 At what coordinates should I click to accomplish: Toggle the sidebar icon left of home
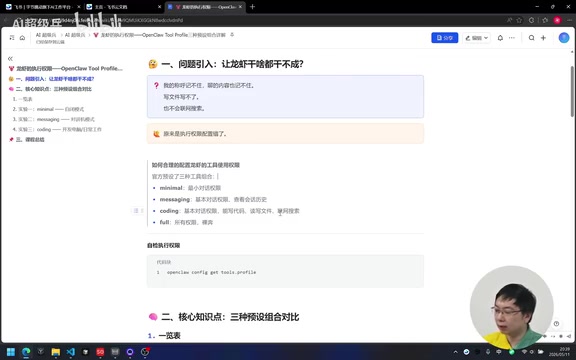coord(12,37)
